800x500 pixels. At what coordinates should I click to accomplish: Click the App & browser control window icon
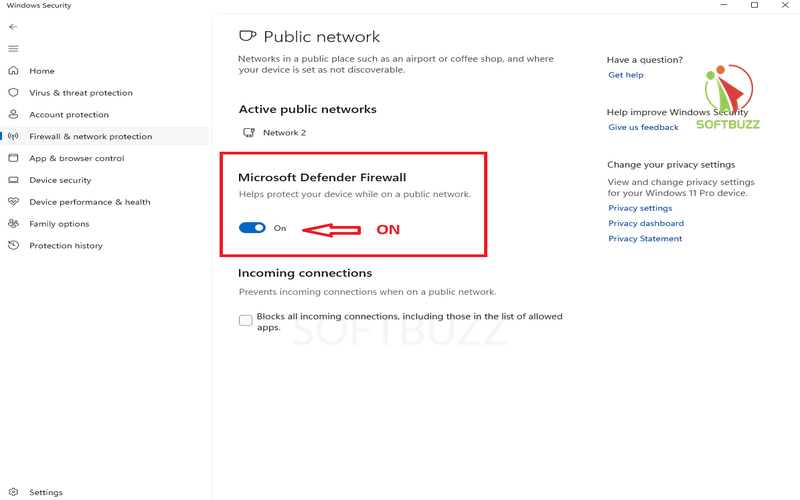(x=13, y=158)
